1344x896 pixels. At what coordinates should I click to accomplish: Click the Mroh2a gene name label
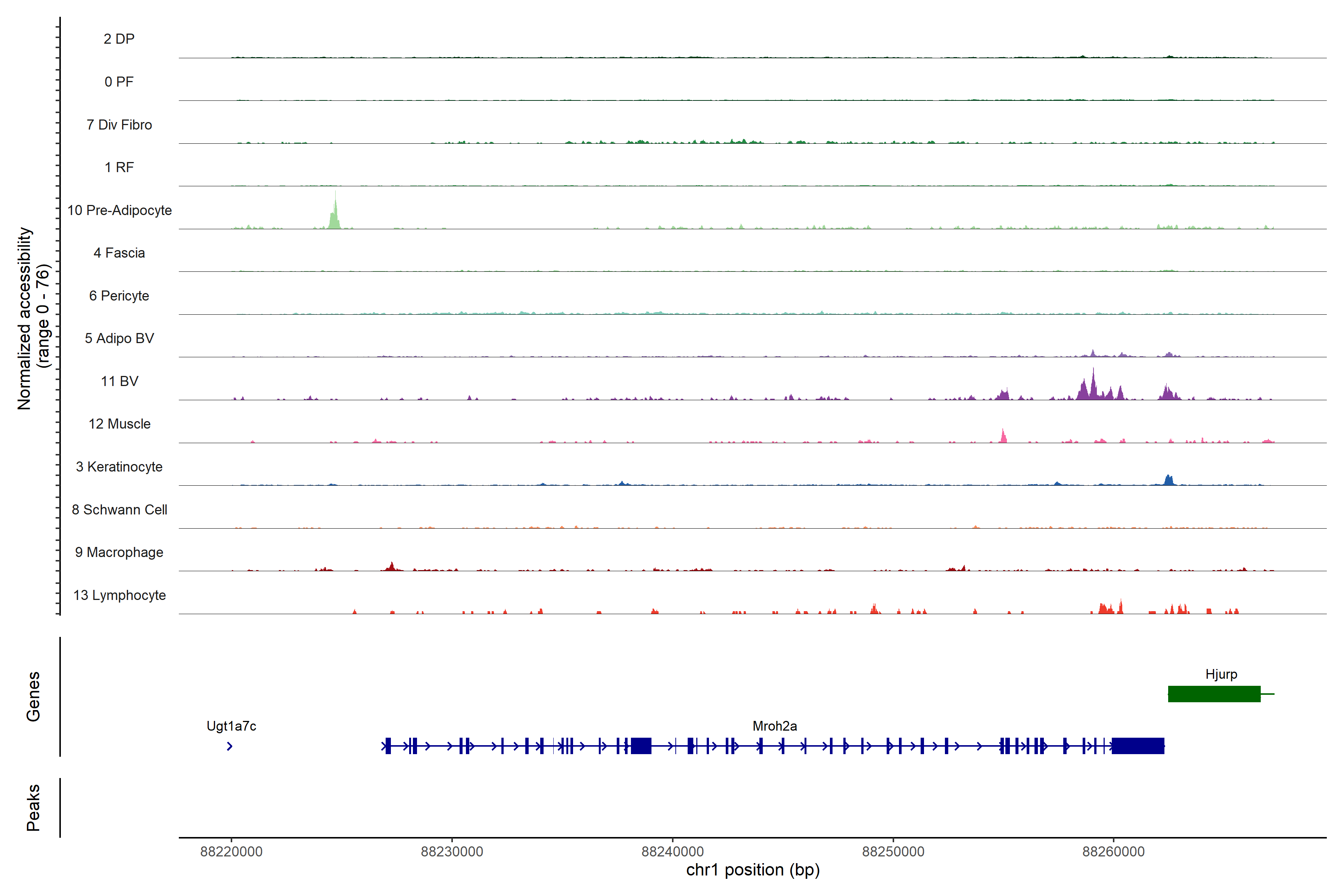click(x=774, y=726)
